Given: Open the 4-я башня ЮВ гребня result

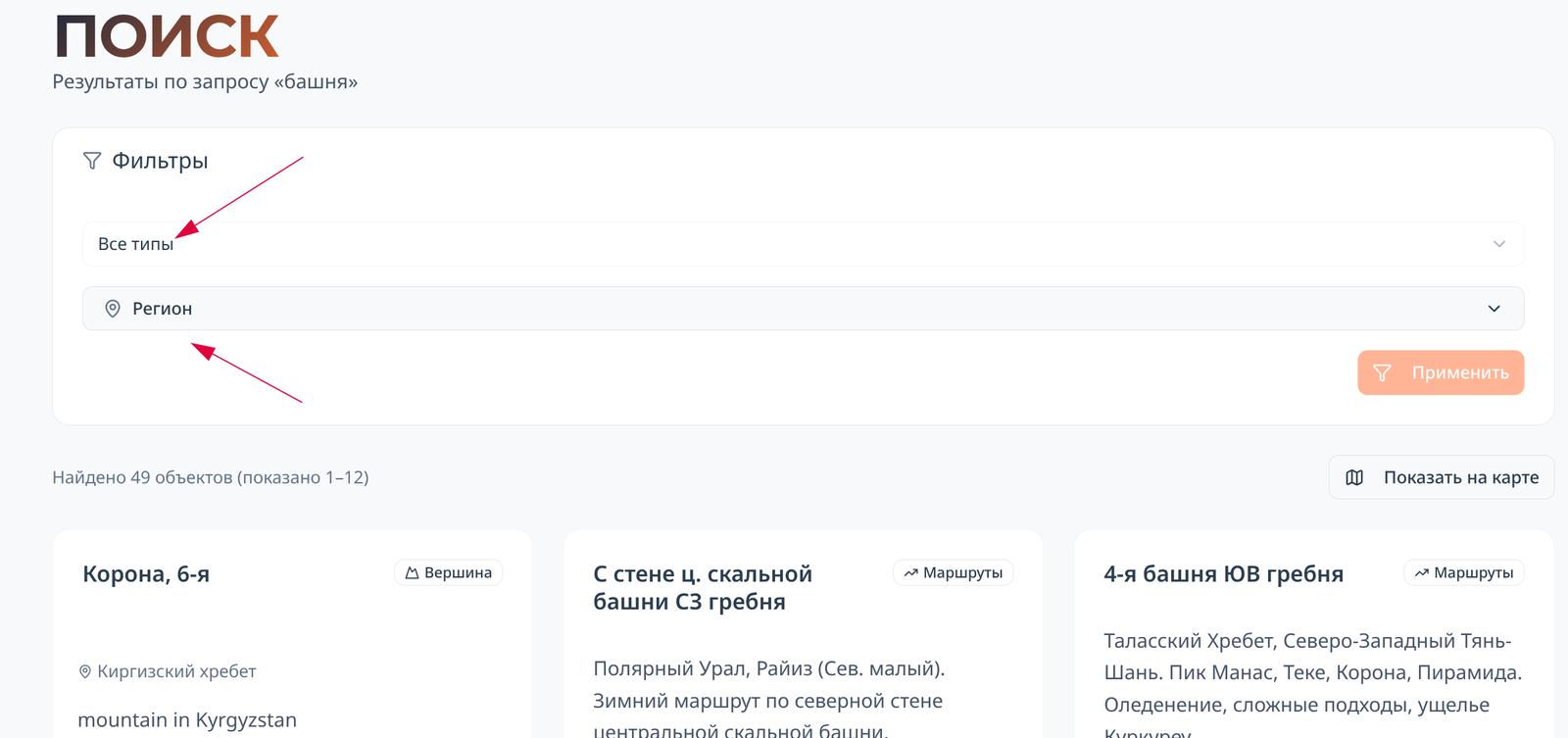Looking at the screenshot, I should point(1223,574).
